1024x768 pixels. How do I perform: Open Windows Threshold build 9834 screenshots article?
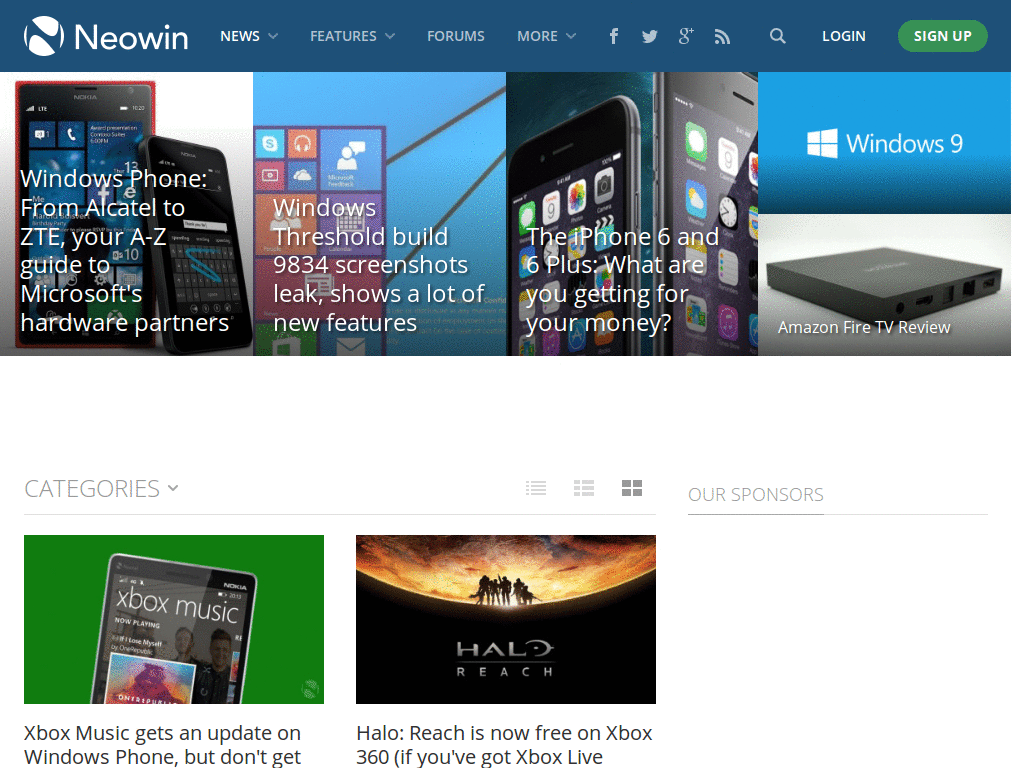(x=379, y=214)
